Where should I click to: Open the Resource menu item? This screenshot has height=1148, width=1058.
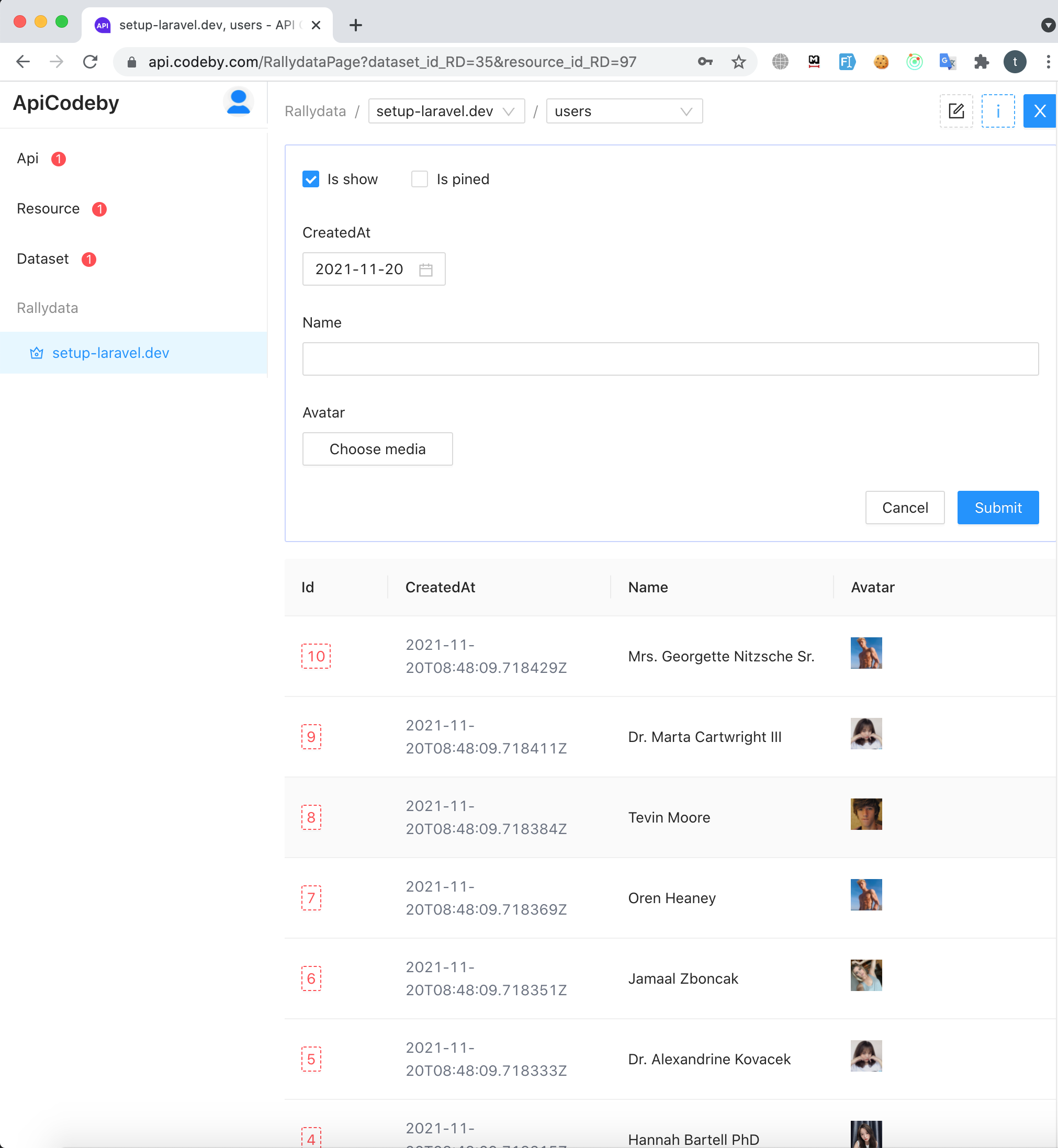pyautogui.click(x=48, y=209)
